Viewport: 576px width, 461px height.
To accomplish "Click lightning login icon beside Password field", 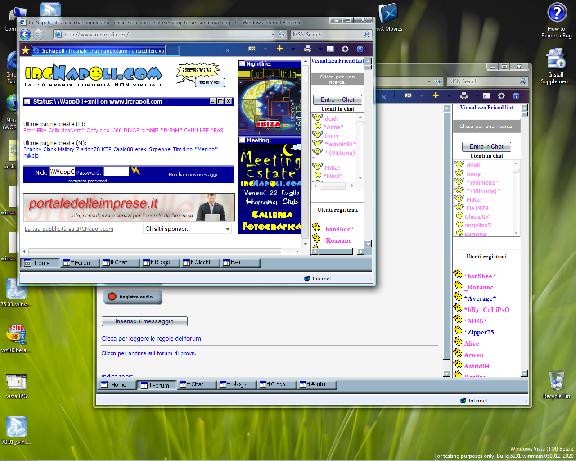I will 135,170.
